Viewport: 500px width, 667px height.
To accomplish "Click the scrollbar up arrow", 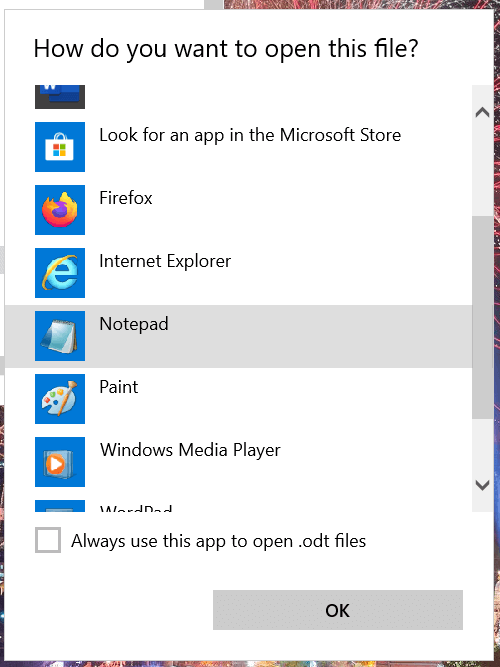I will [482, 112].
